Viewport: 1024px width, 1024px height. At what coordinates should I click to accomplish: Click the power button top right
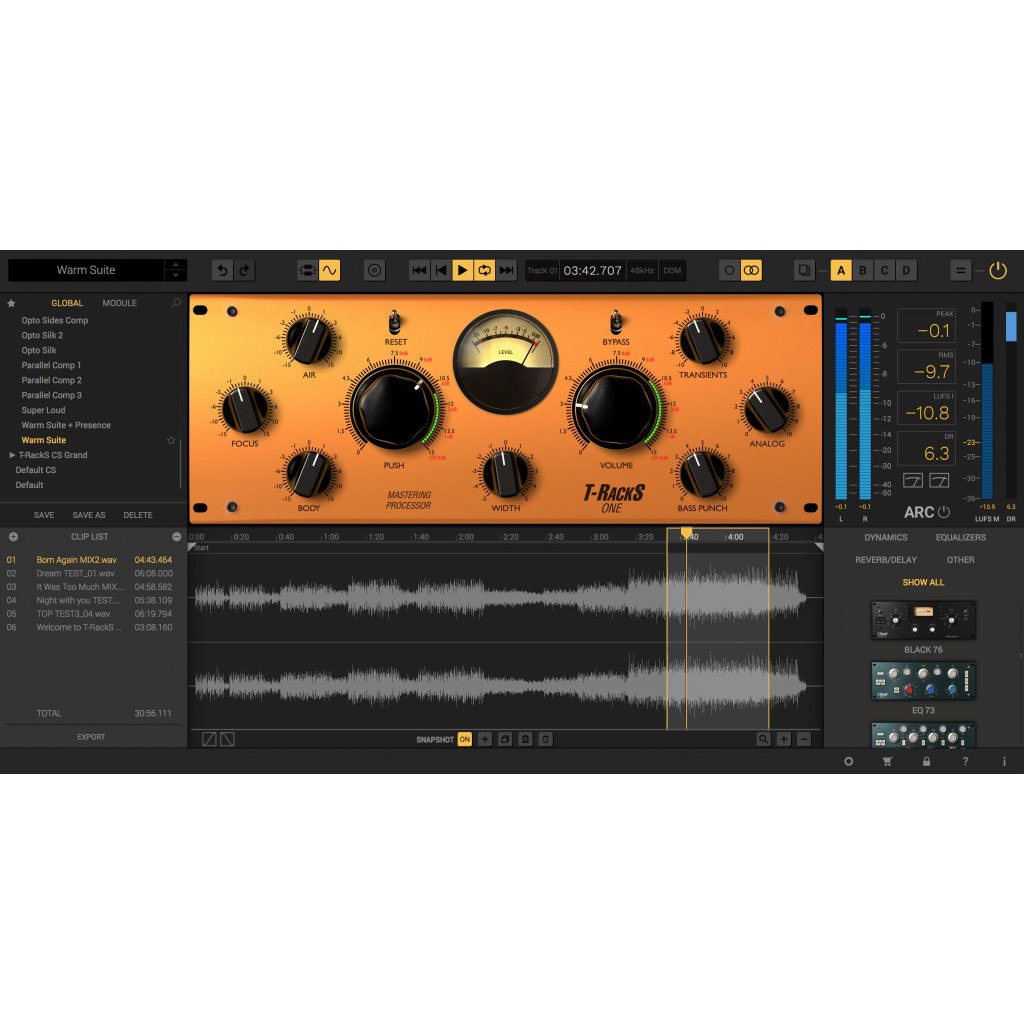click(x=998, y=269)
